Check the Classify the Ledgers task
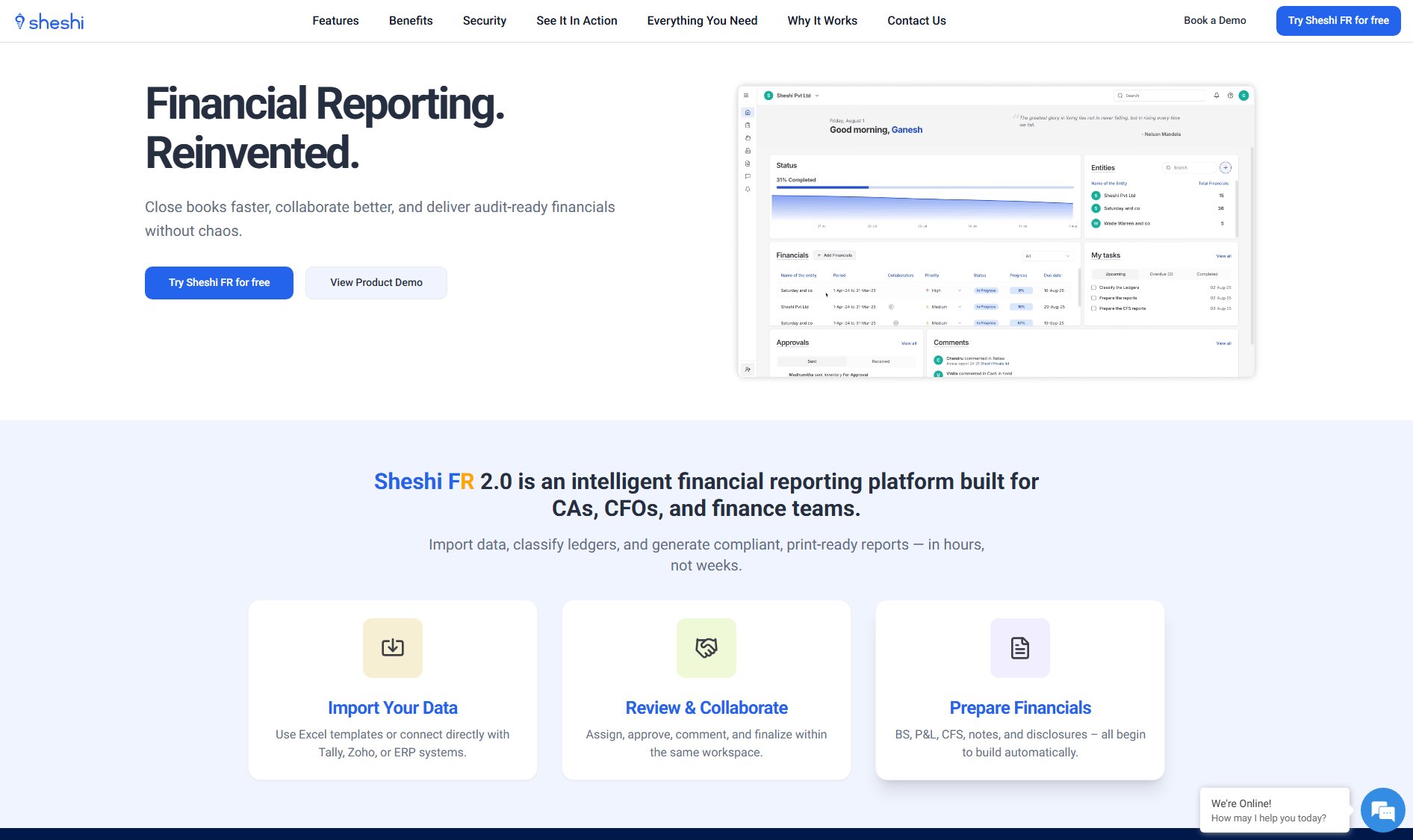The width and height of the screenshot is (1413, 840). click(1094, 287)
